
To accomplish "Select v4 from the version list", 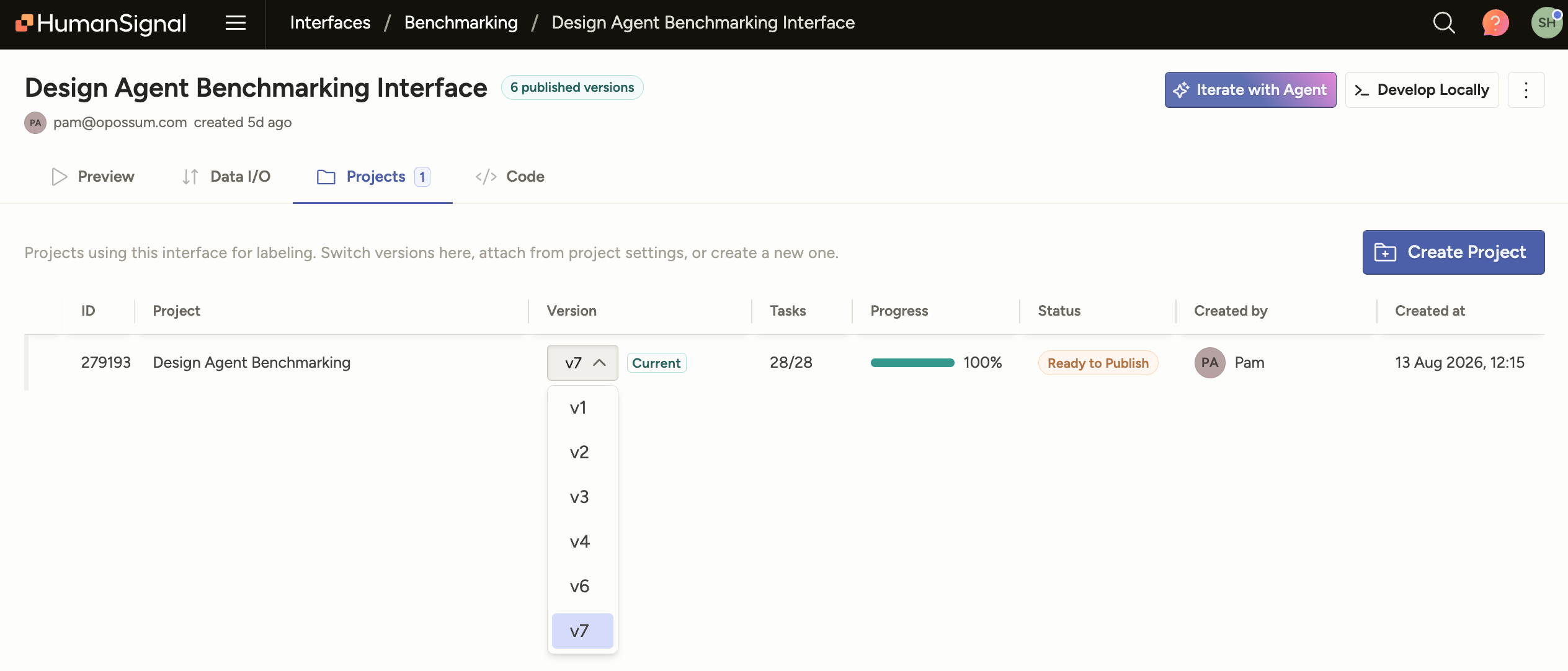I will click(582, 541).
